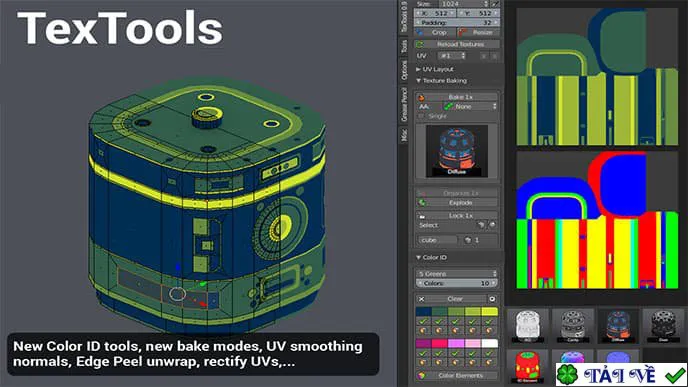The image size is (688, 387).
Task: Choose the red ID Element bake thumbnail
Action: coord(527,367)
